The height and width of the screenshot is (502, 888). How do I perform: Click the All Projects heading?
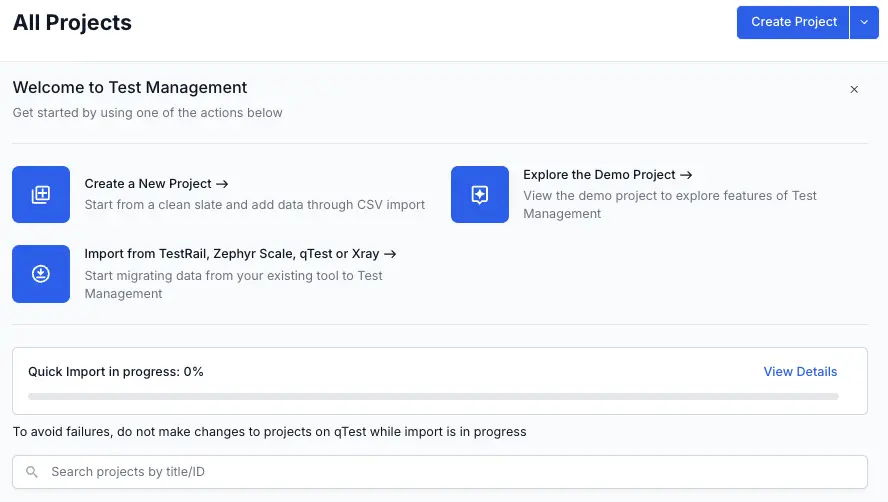pyautogui.click(x=72, y=22)
